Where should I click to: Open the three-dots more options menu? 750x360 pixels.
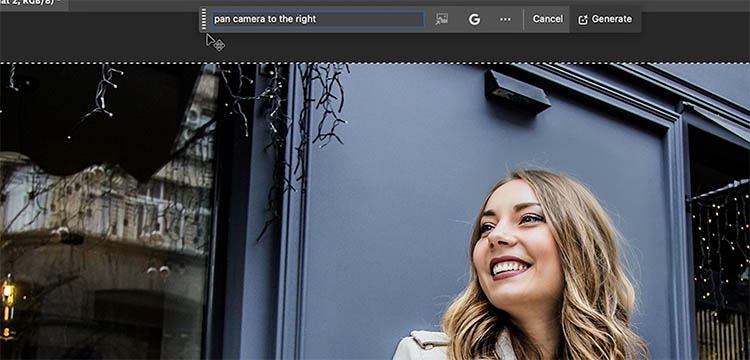pos(505,19)
